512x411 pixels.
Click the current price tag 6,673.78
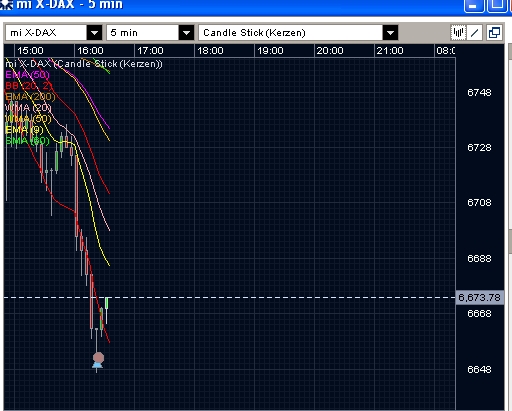(479, 297)
